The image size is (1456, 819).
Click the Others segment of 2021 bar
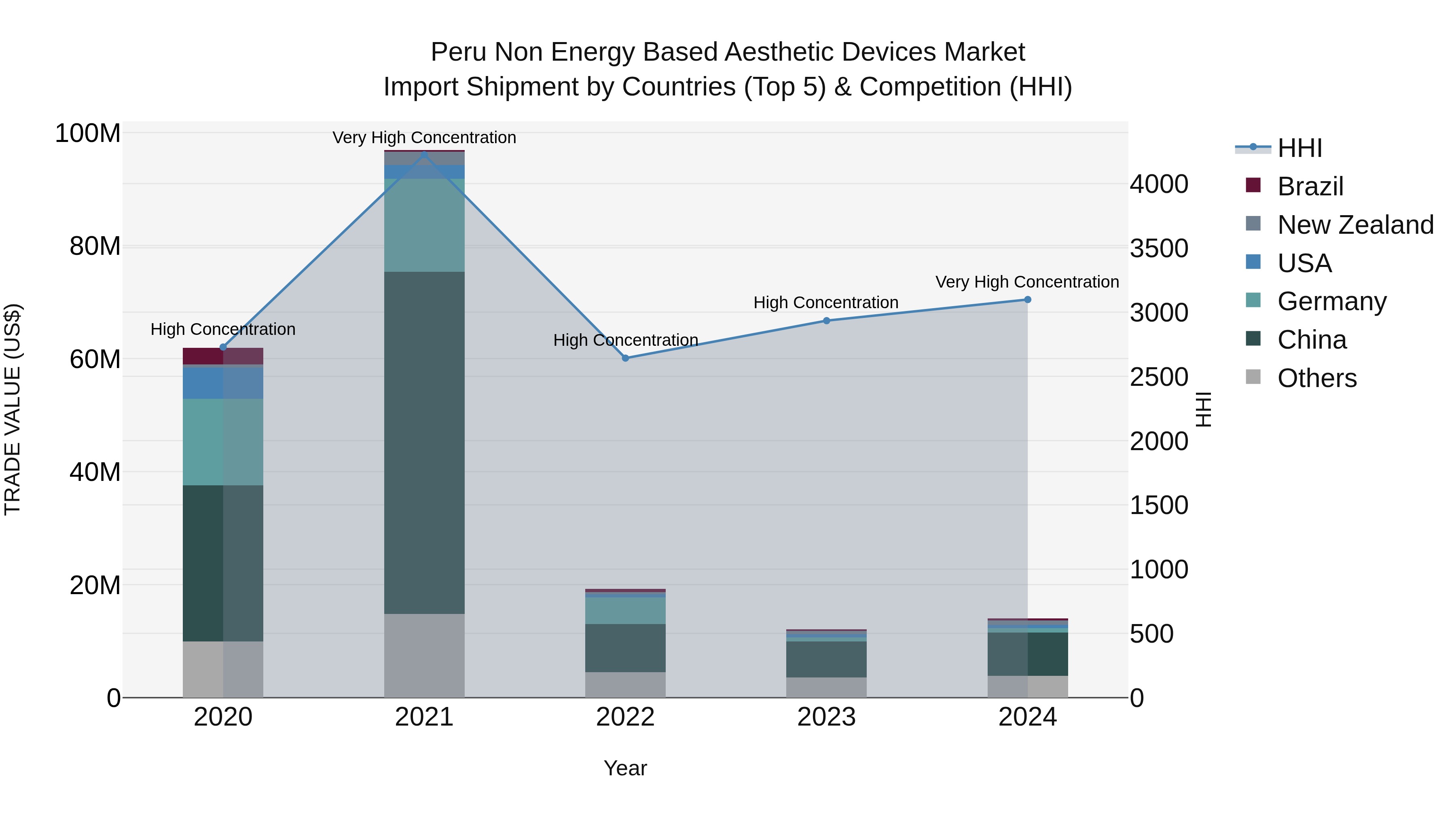425,656
